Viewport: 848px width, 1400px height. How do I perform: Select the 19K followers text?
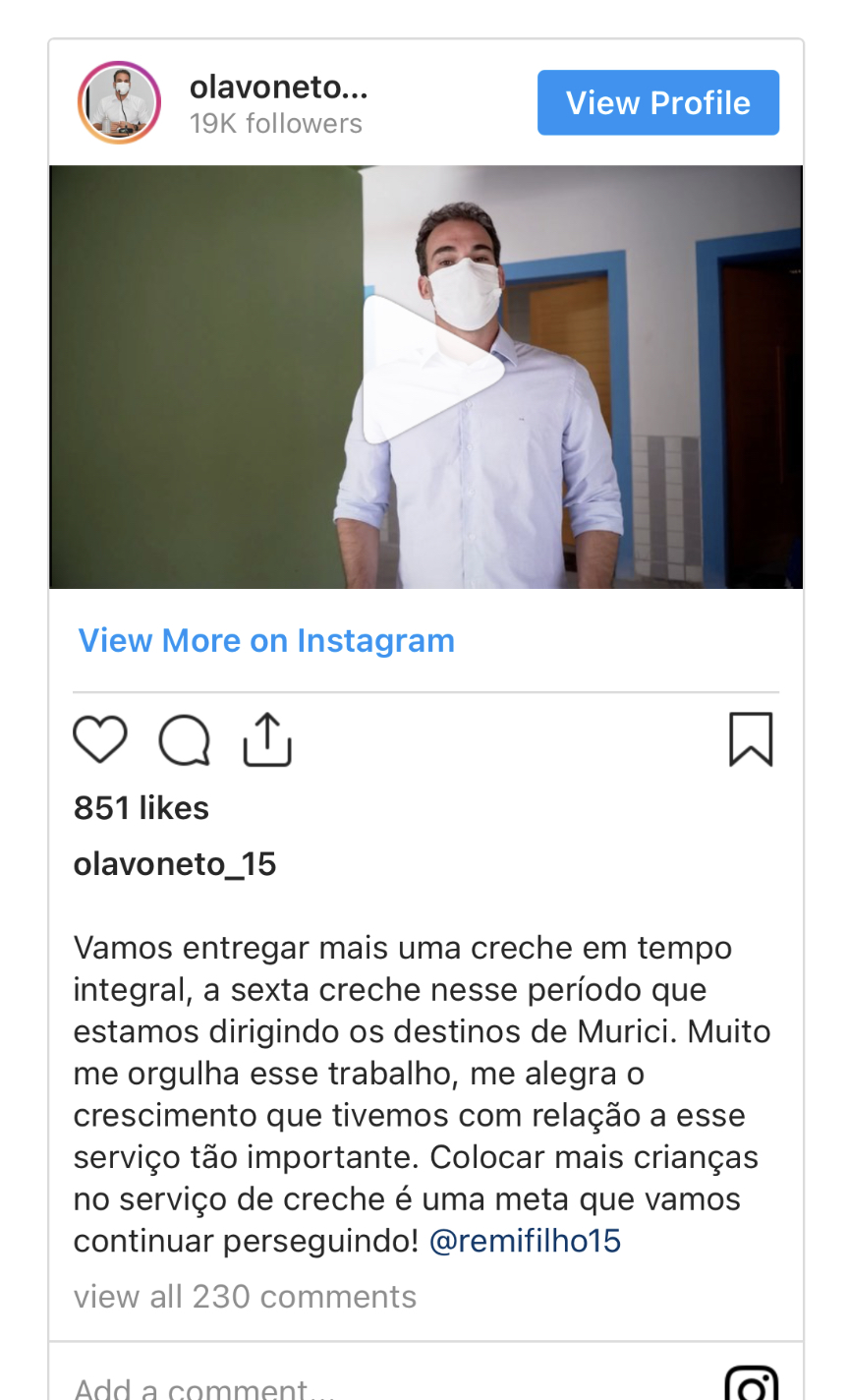(x=276, y=124)
